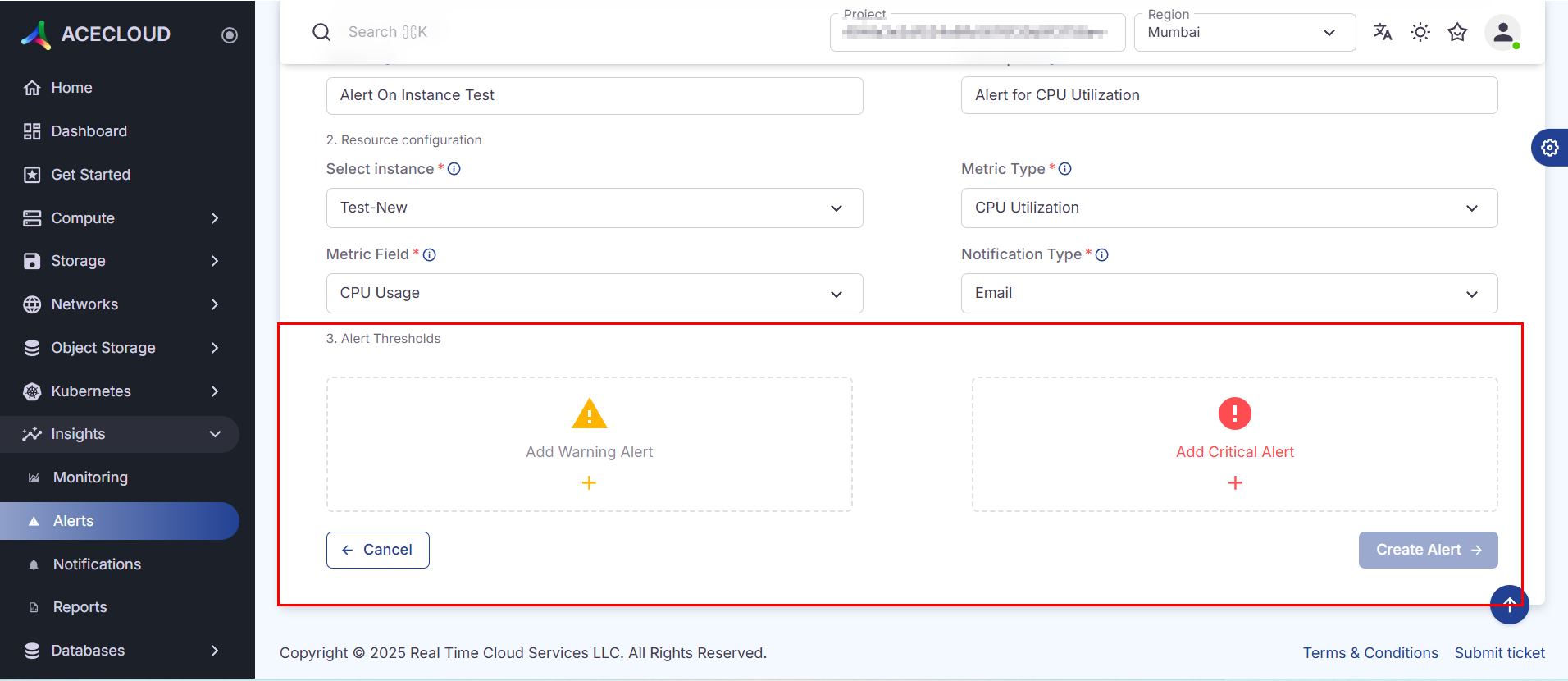Expand the Compute menu in sidebar
The image size is (1568, 681).
123,218
